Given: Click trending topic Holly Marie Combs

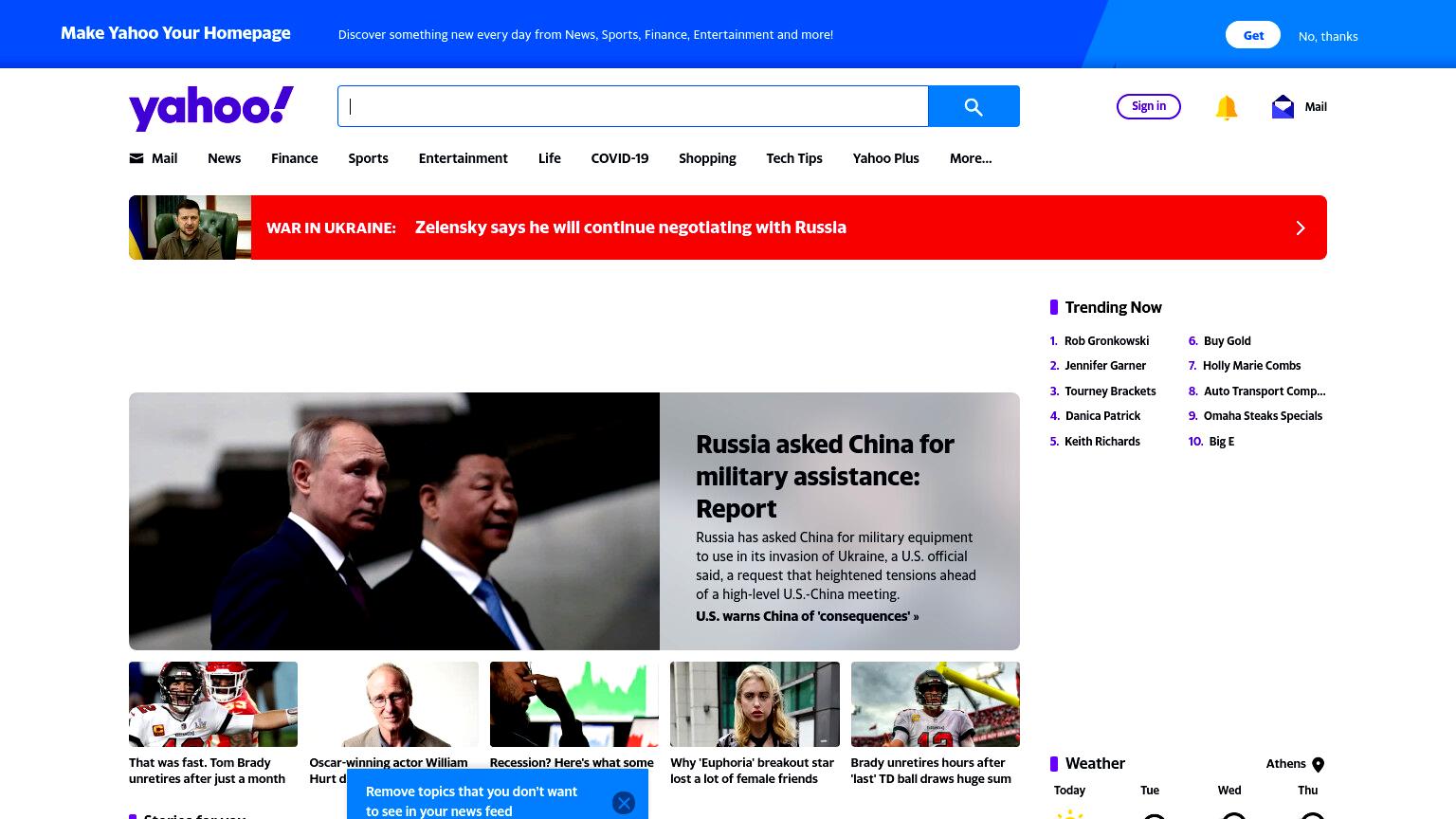Looking at the screenshot, I should [x=1252, y=366].
